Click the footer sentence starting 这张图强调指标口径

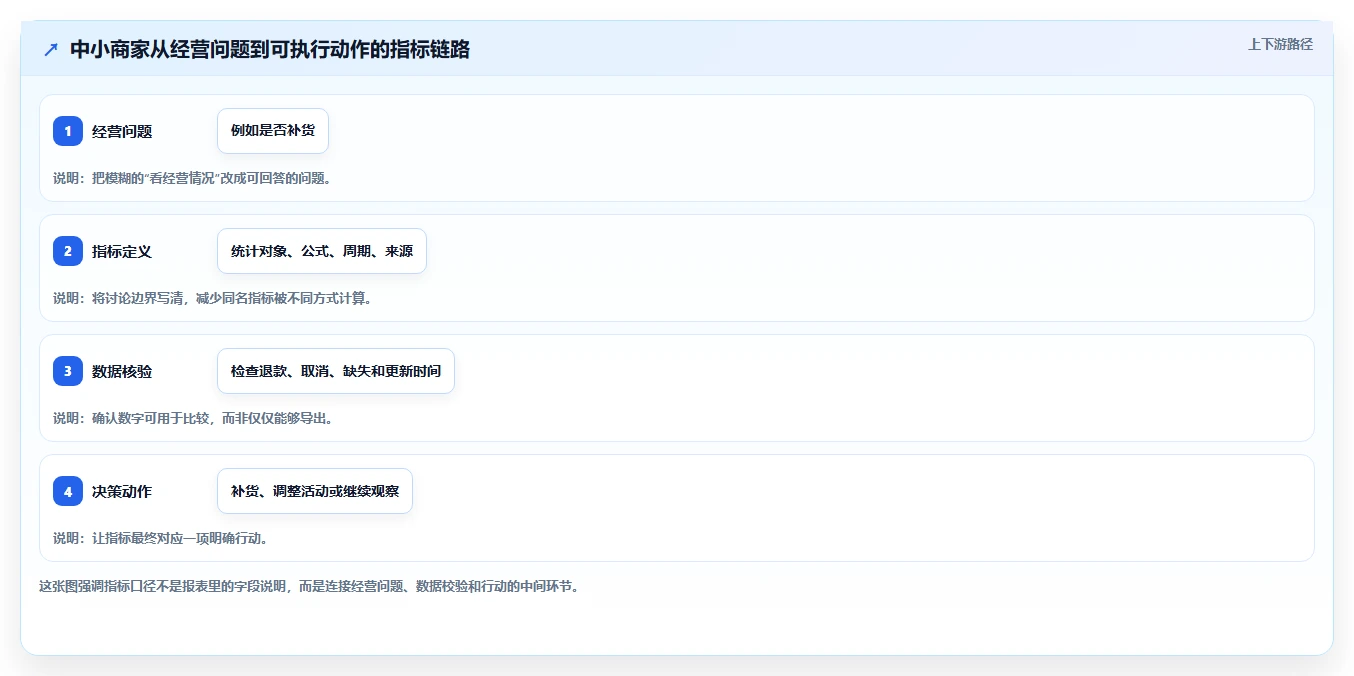[x=309, y=586]
